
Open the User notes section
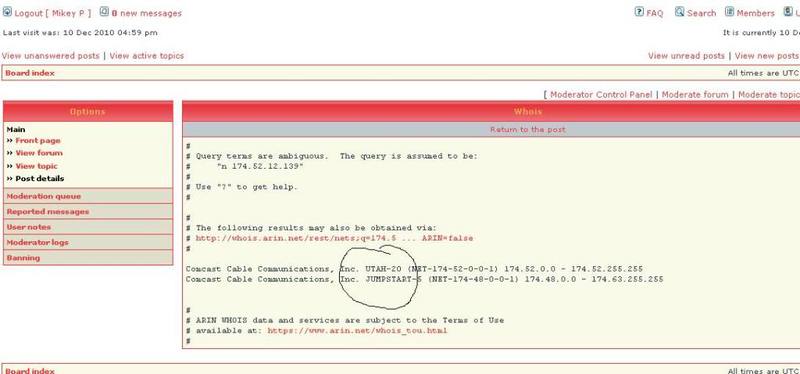pos(88,227)
